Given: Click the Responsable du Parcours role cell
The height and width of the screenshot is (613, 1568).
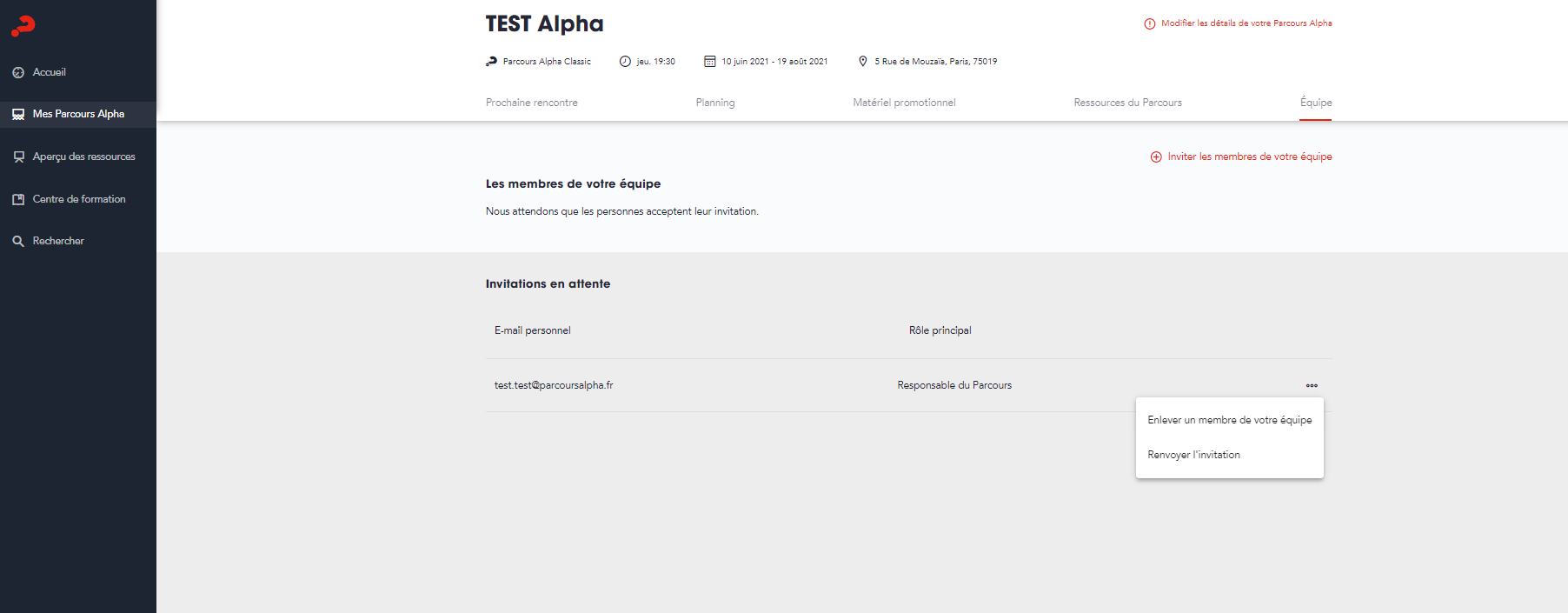Looking at the screenshot, I should pos(954,385).
